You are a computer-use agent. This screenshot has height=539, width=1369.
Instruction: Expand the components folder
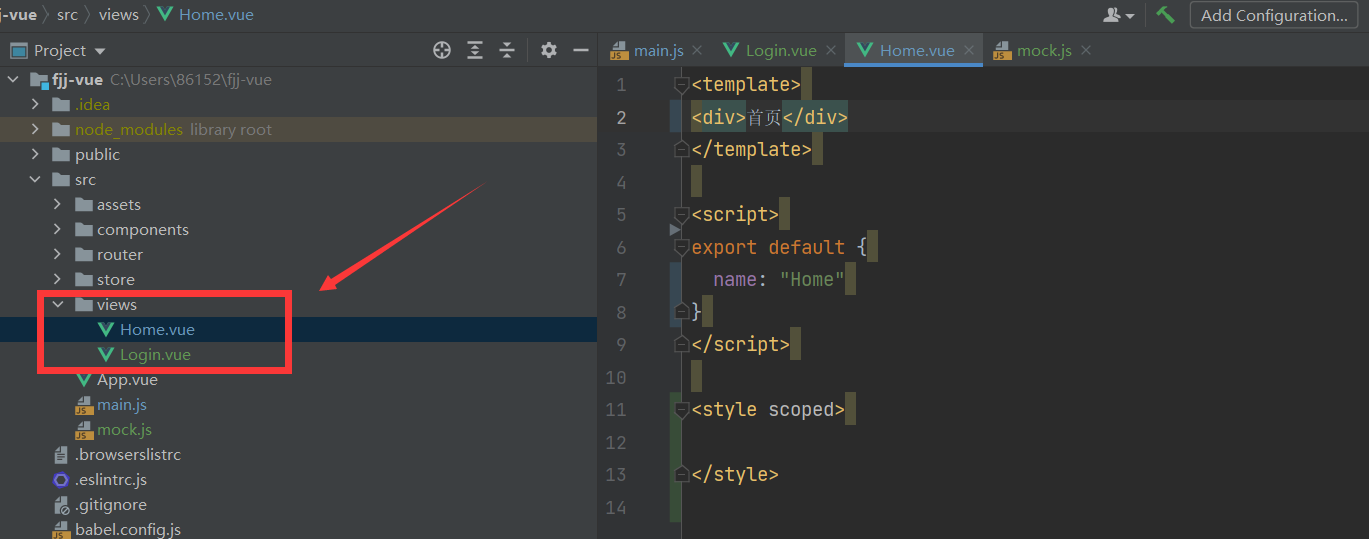(x=57, y=229)
